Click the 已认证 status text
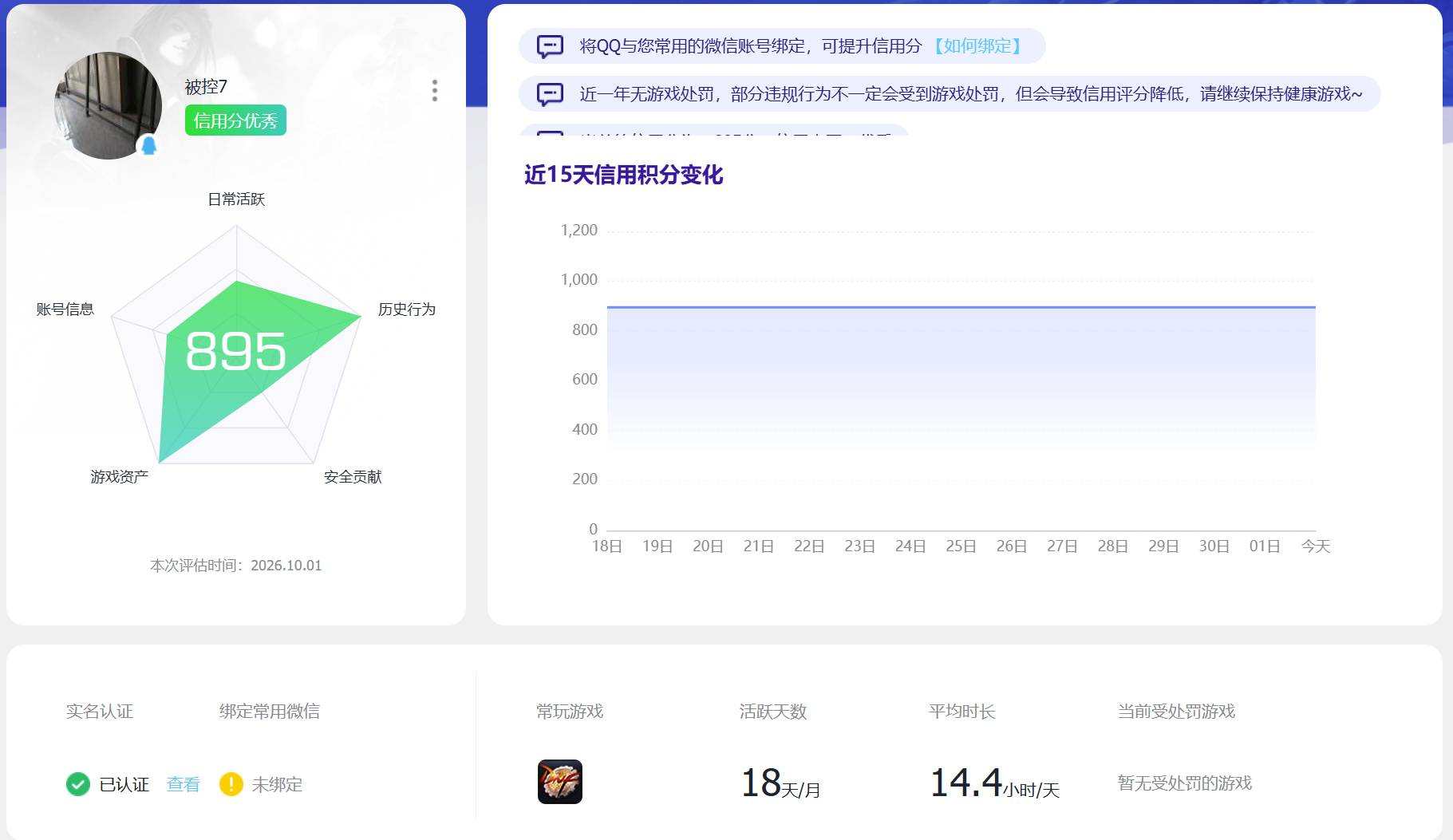Screen dimensions: 1453x840 pyautogui.click(x=124, y=785)
